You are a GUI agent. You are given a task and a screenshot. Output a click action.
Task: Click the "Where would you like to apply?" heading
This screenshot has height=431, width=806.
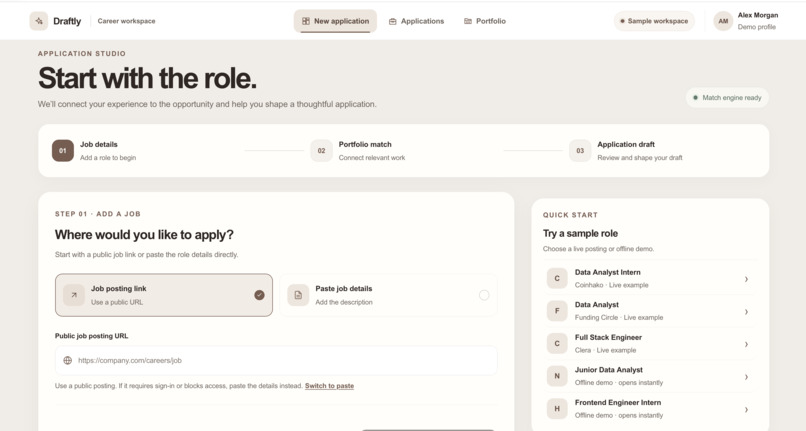144,235
